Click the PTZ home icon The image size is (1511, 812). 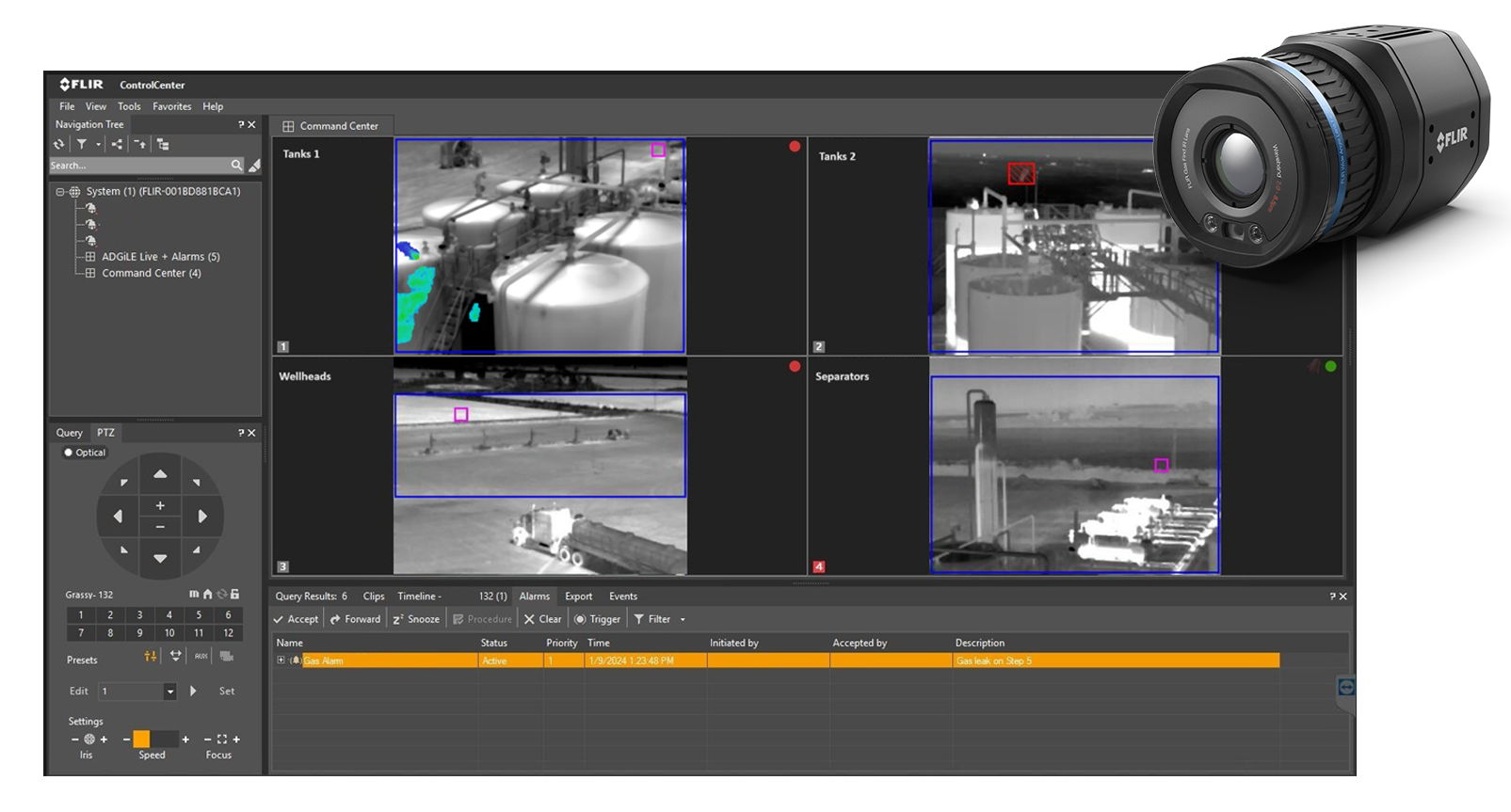(208, 595)
